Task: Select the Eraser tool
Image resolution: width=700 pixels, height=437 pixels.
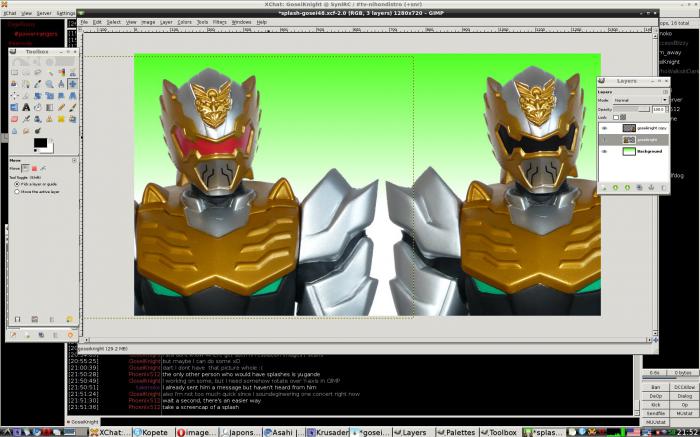Action: click(14, 119)
